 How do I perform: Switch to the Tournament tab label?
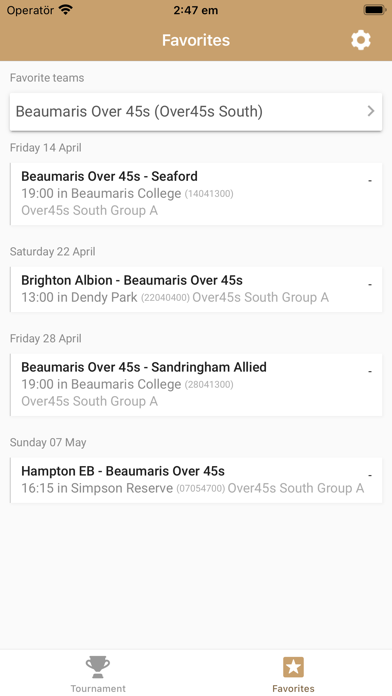(98, 688)
